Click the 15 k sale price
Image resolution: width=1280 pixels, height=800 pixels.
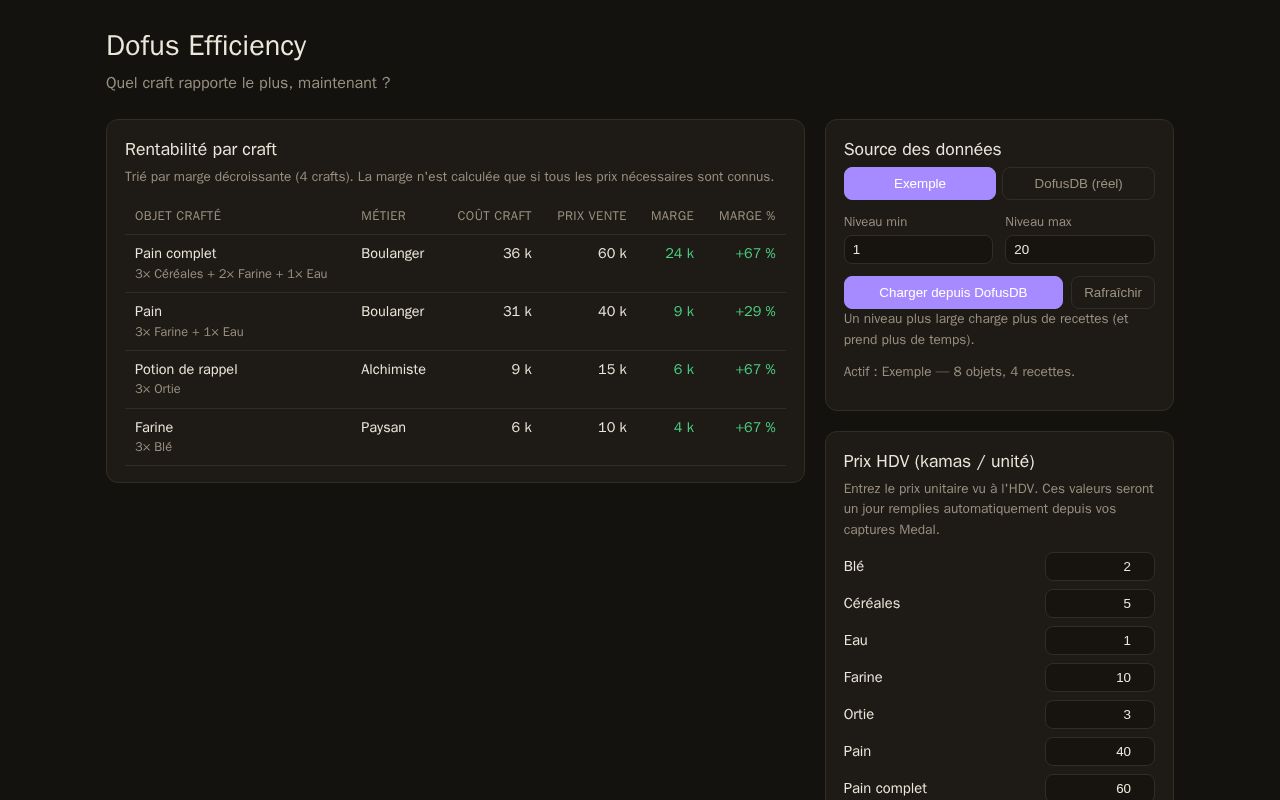tap(612, 369)
